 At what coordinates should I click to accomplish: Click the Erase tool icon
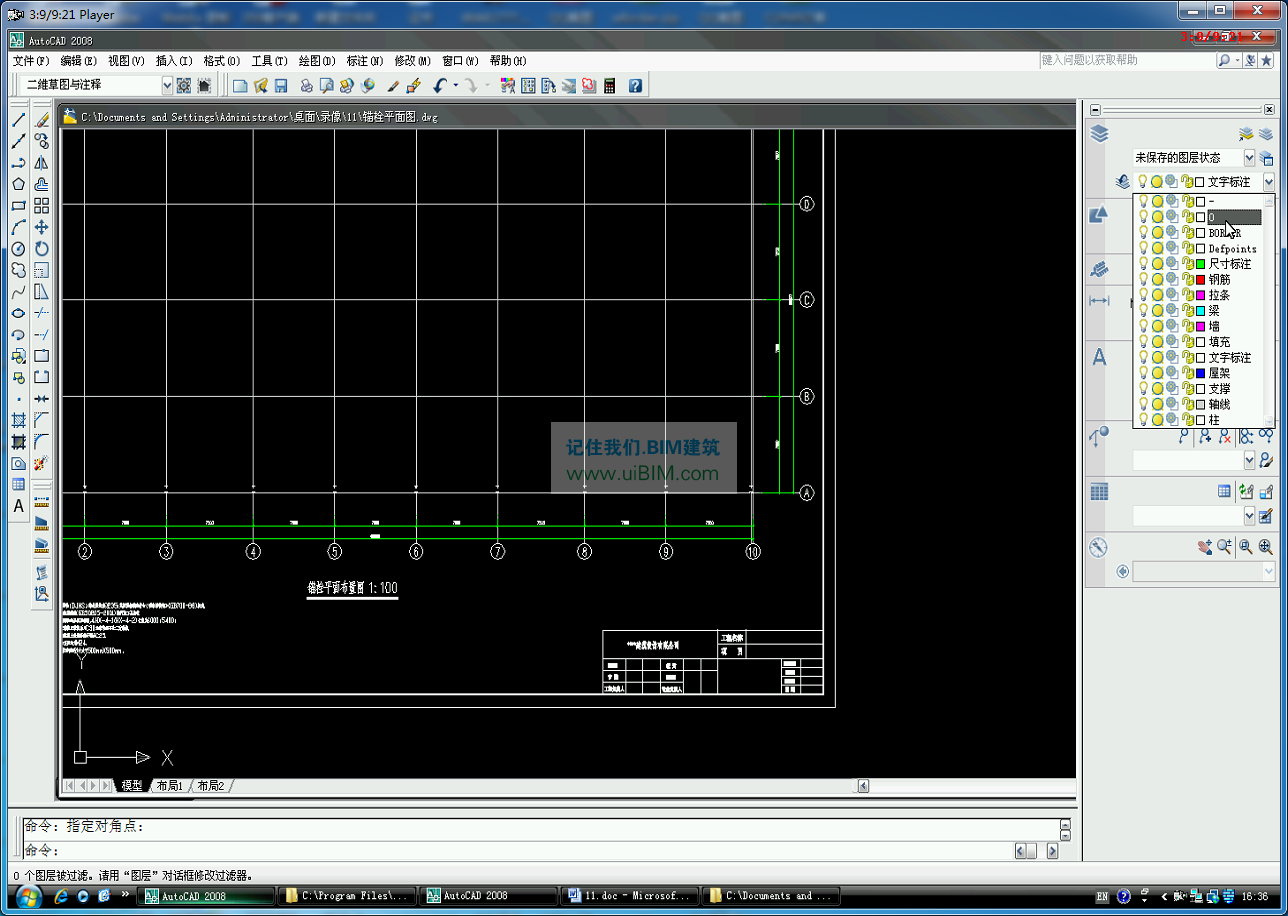42,120
